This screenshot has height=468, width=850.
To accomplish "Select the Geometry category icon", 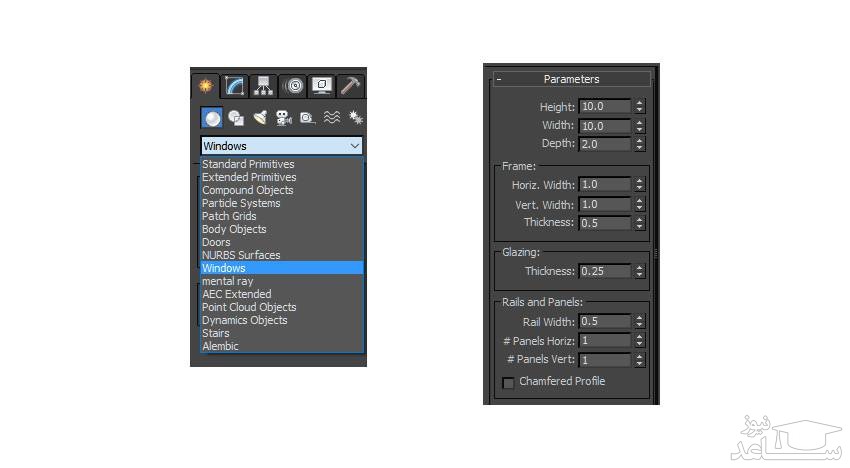I will point(211,118).
